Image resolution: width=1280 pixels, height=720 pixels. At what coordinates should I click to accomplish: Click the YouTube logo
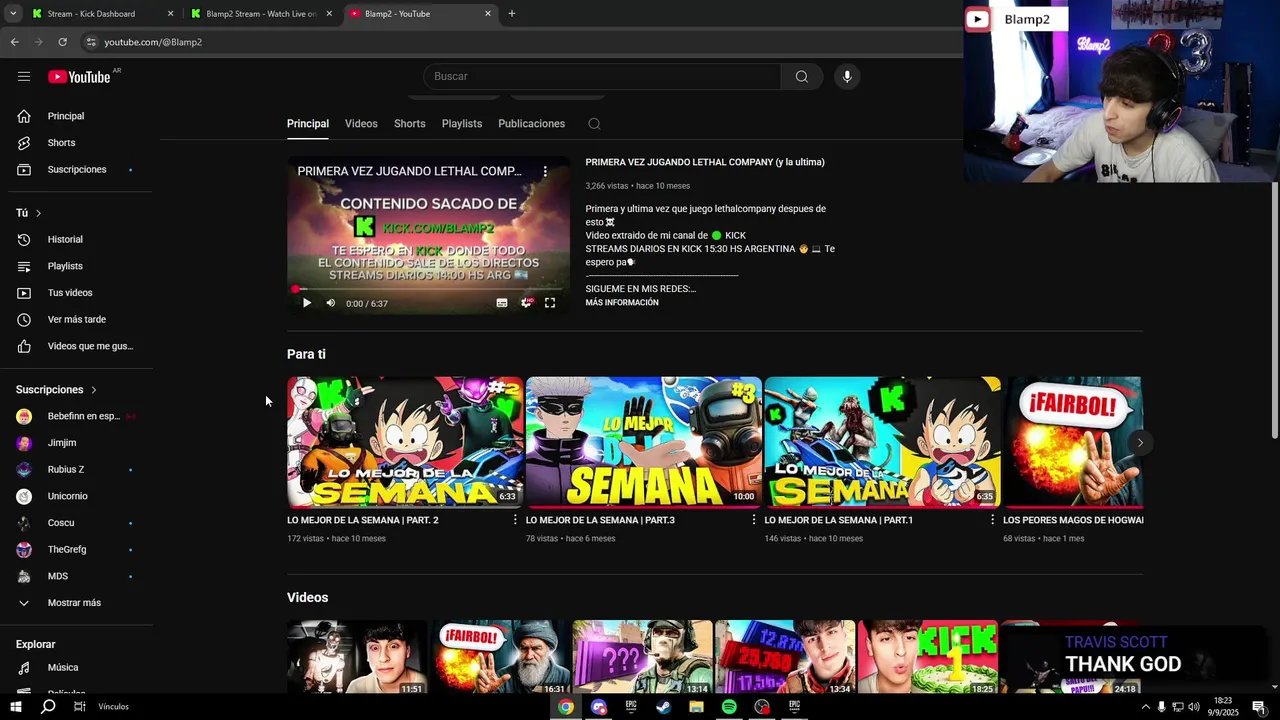79,77
